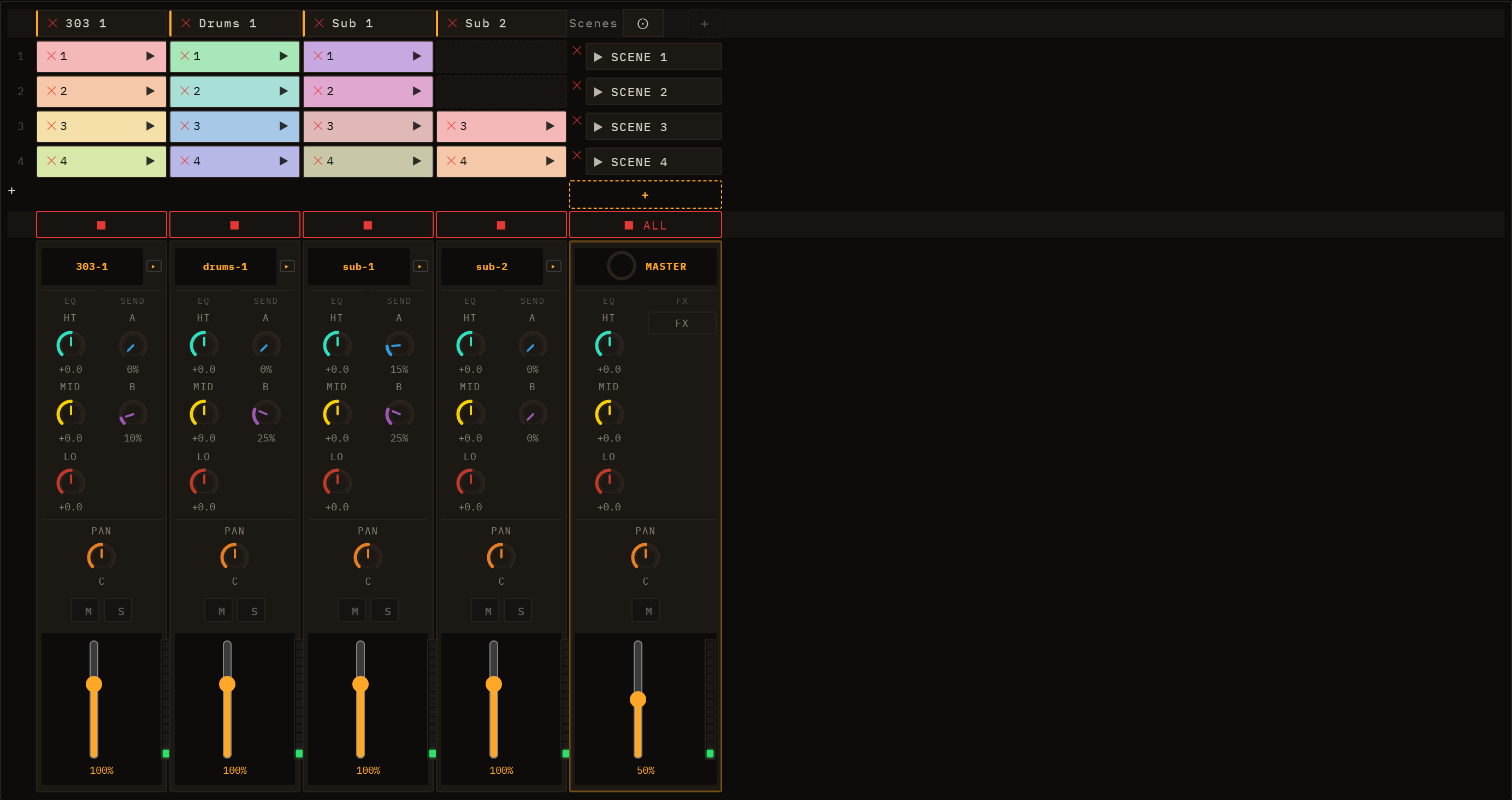The image size is (1512, 800).
Task: Delete clip 2 from the Sub 1 track
Action: (318, 91)
